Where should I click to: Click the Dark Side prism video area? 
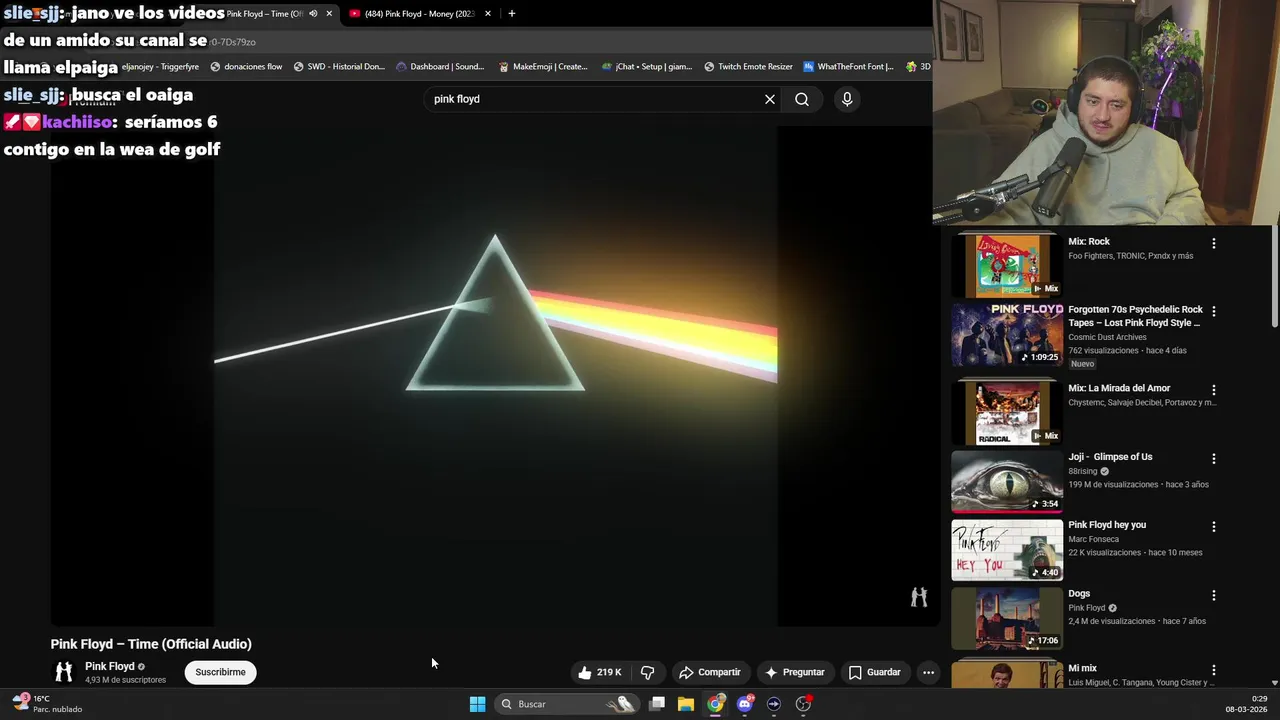[495, 375]
